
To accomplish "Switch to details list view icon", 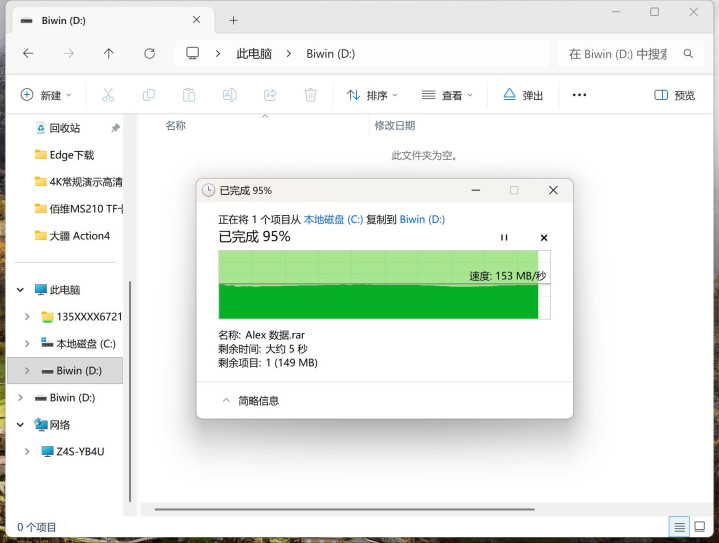I will [x=679, y=527].
